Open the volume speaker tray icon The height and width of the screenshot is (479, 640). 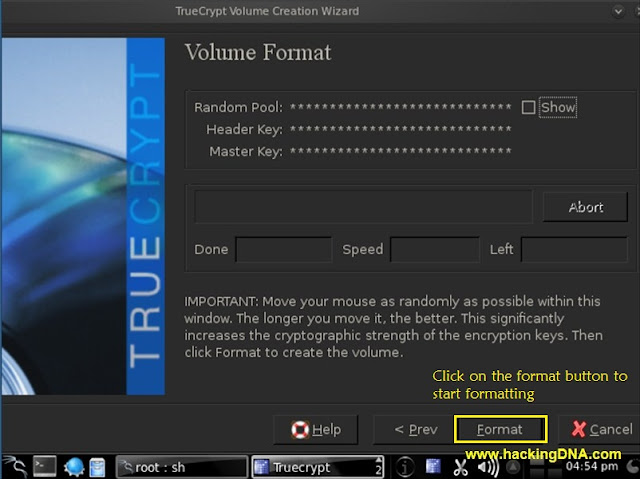click(x=488, y=468)
